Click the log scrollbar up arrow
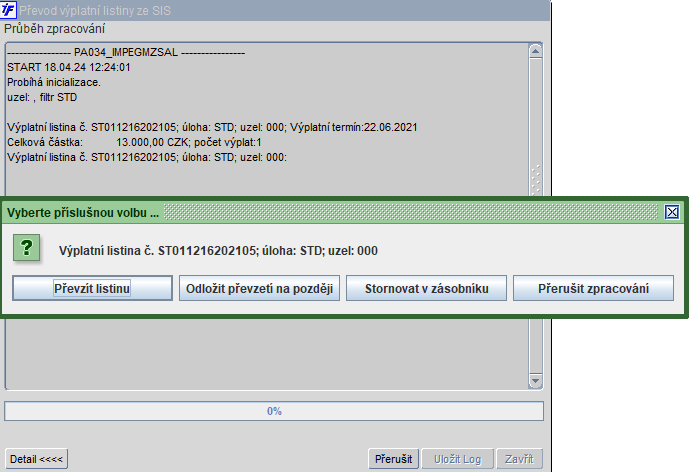Viewport: 691px width, 472px height. click(535, 51)
